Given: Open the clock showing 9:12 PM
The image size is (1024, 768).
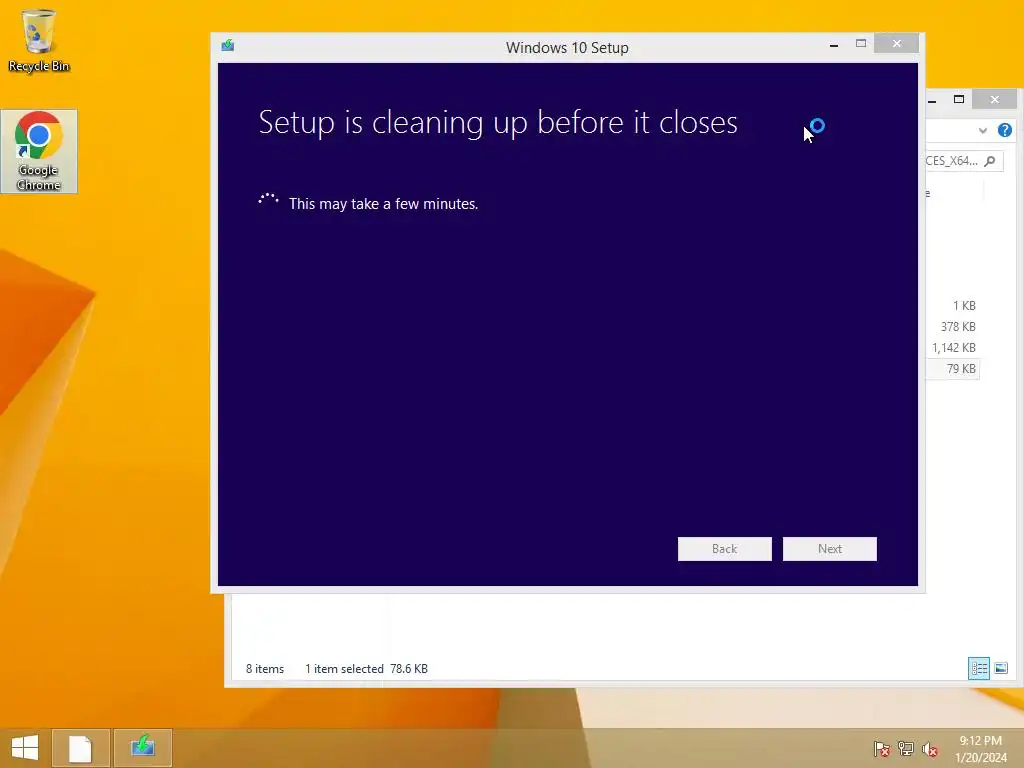Looking at the screenshot, I should pyautogui.click(x=981, y=749).
